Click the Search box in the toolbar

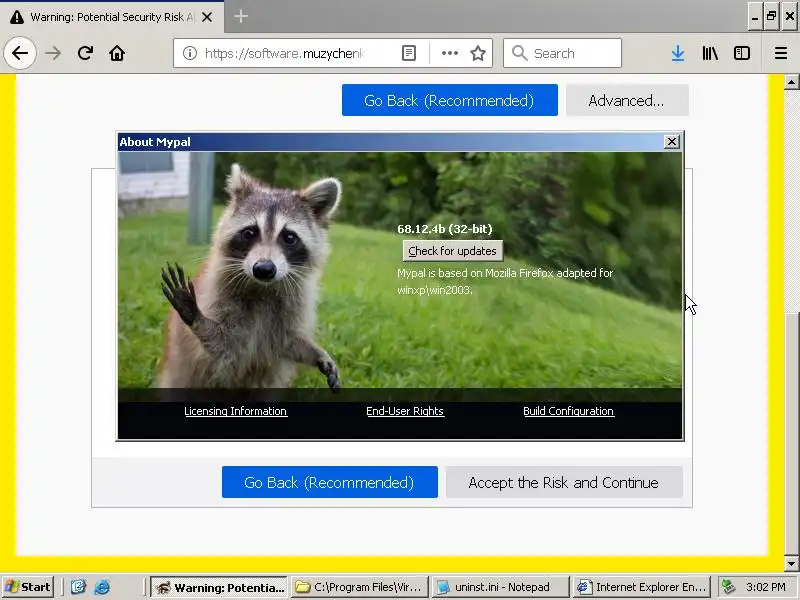562,53
